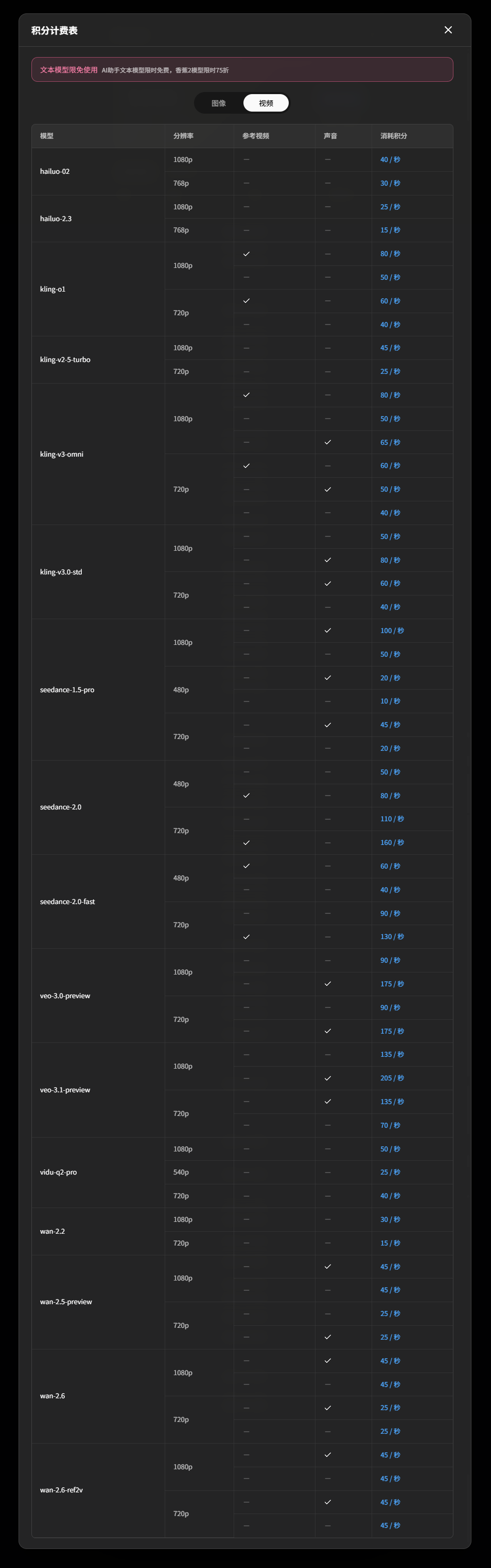Image resolution: width=491 pixels, height=1568 pixels.
Task: Click seedance-1.5-pro 100 / 秒 price
Action: click(x=392, y=630)
